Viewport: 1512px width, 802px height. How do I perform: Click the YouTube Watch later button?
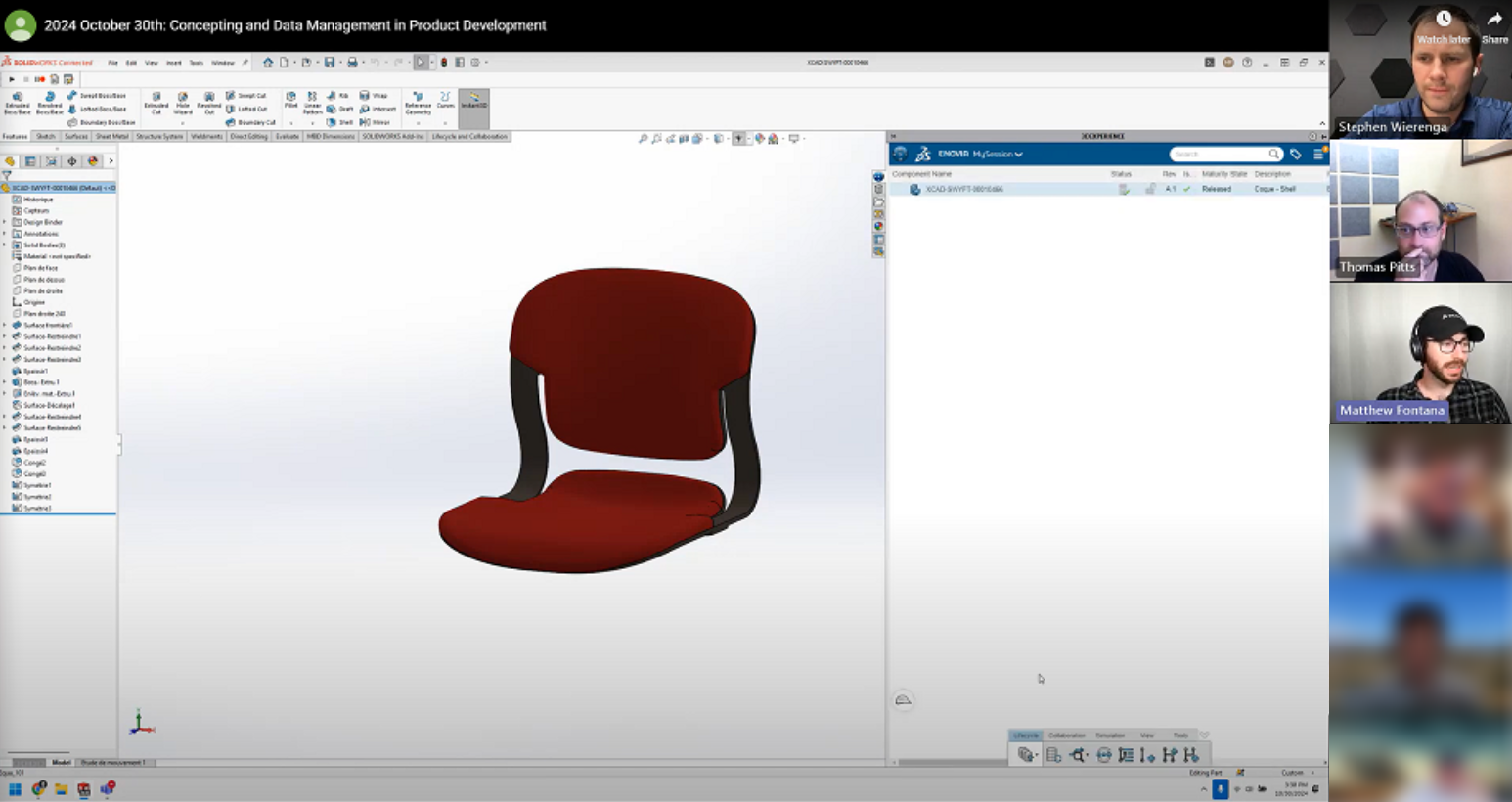coord(1444,26)
